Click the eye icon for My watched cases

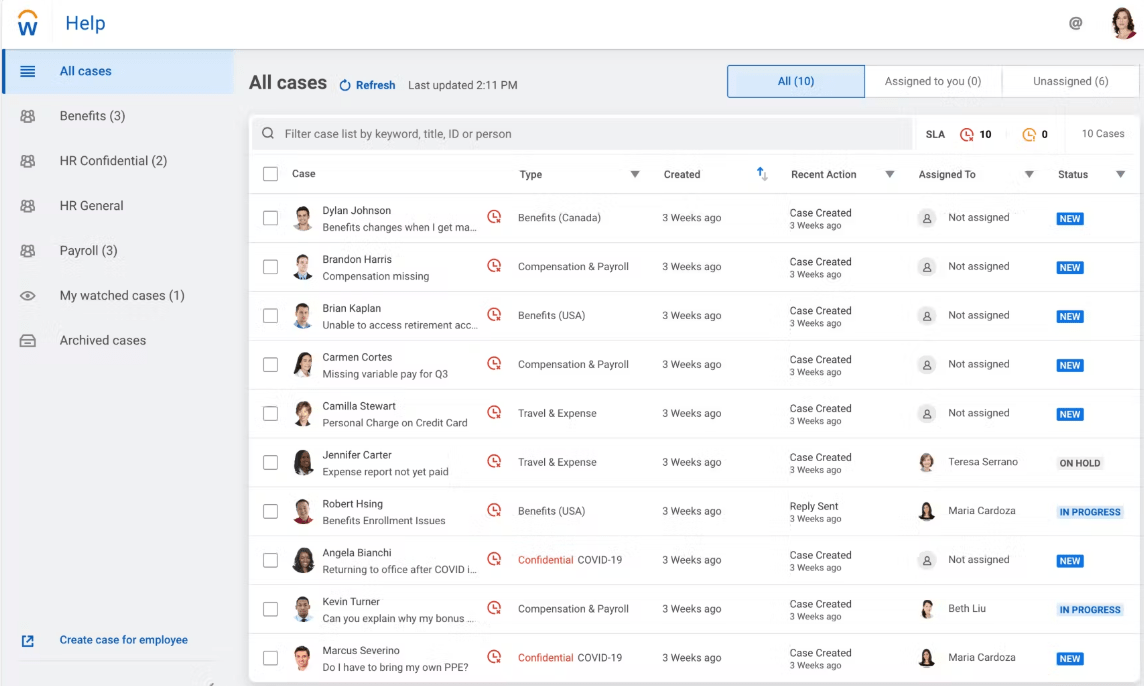click(x=27, y=295)
